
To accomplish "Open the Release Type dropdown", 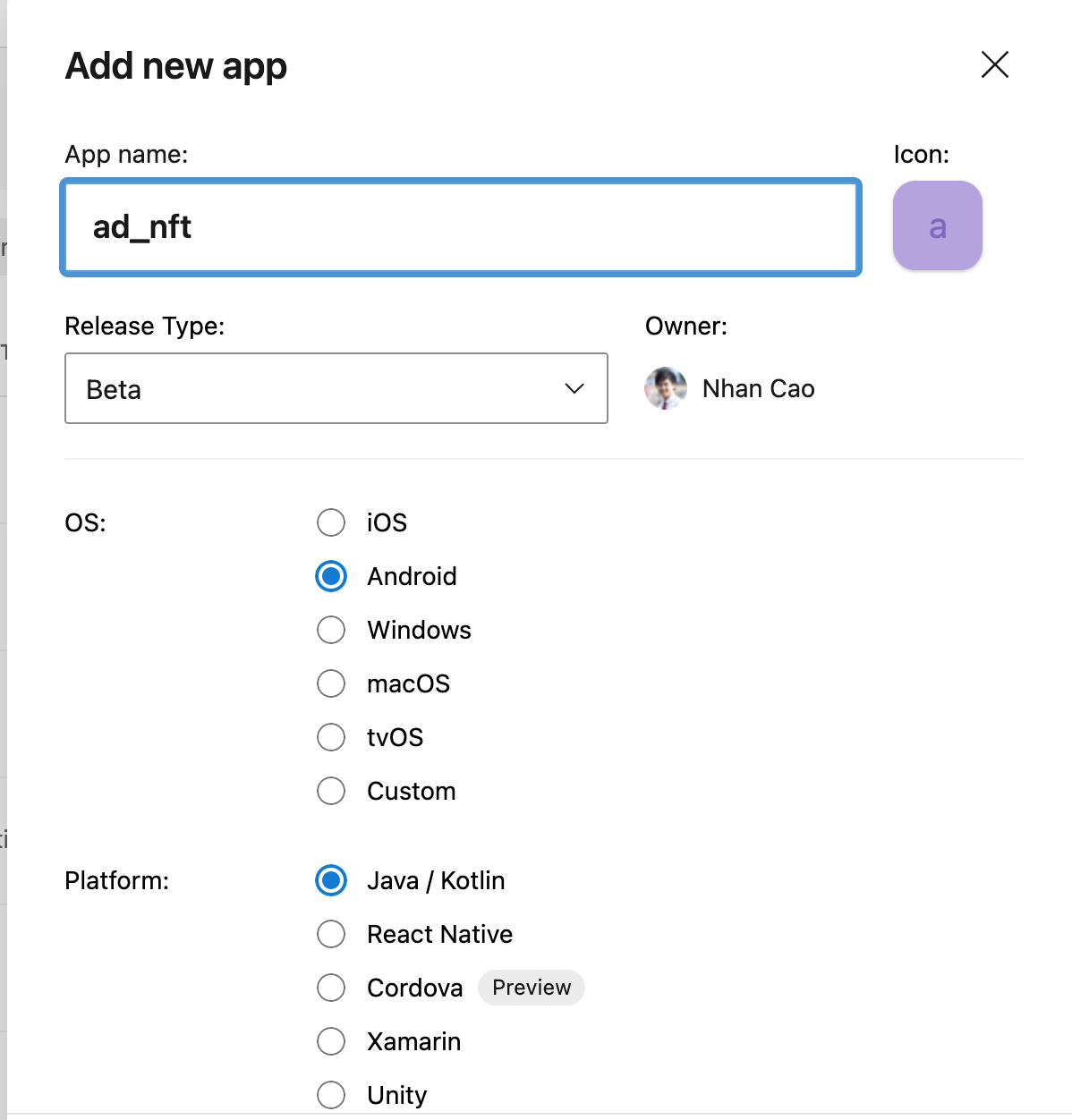I will 336,388.
